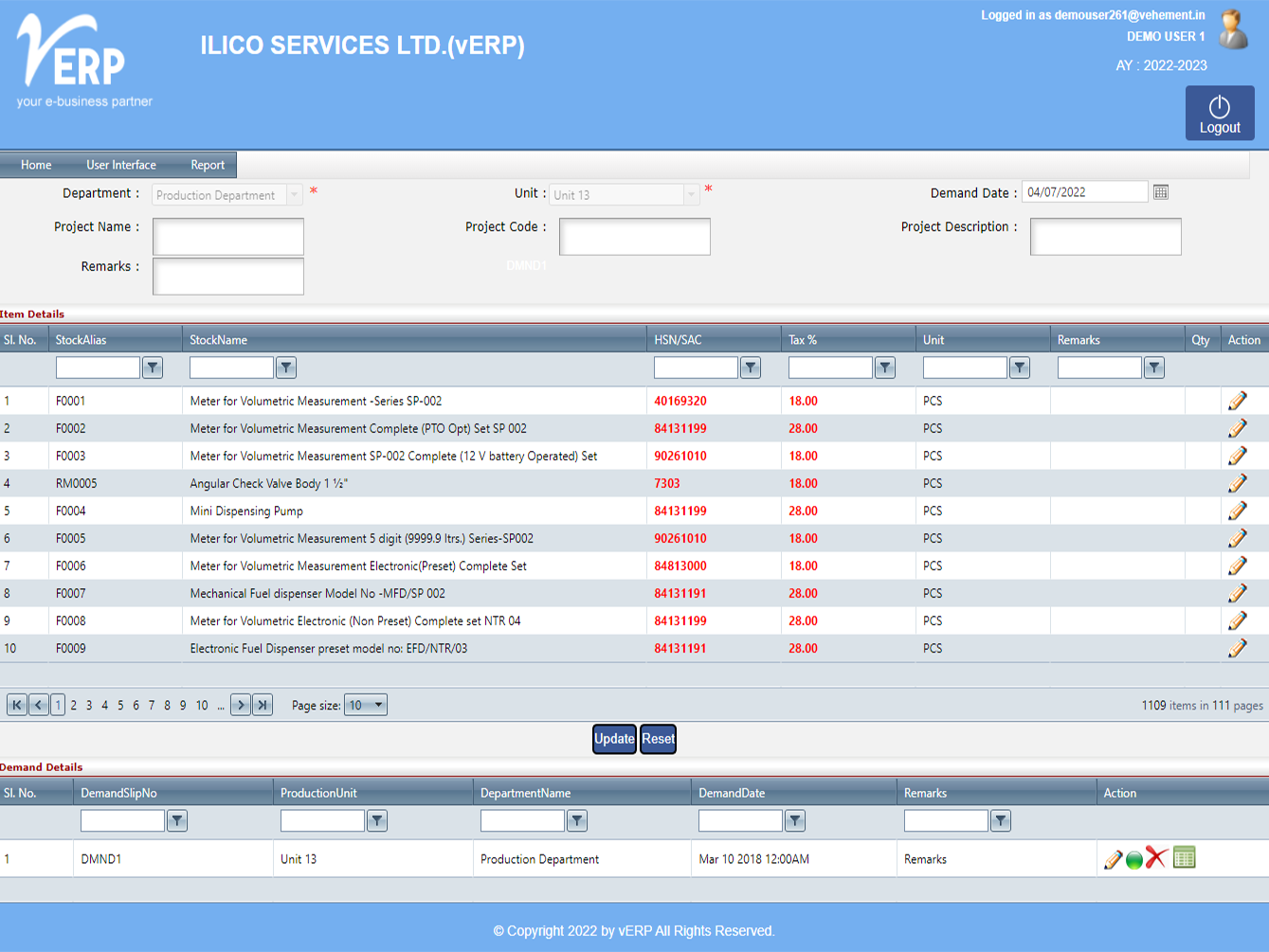
Task: Open green table icon for DMND1
Action: coord(1185,857)
